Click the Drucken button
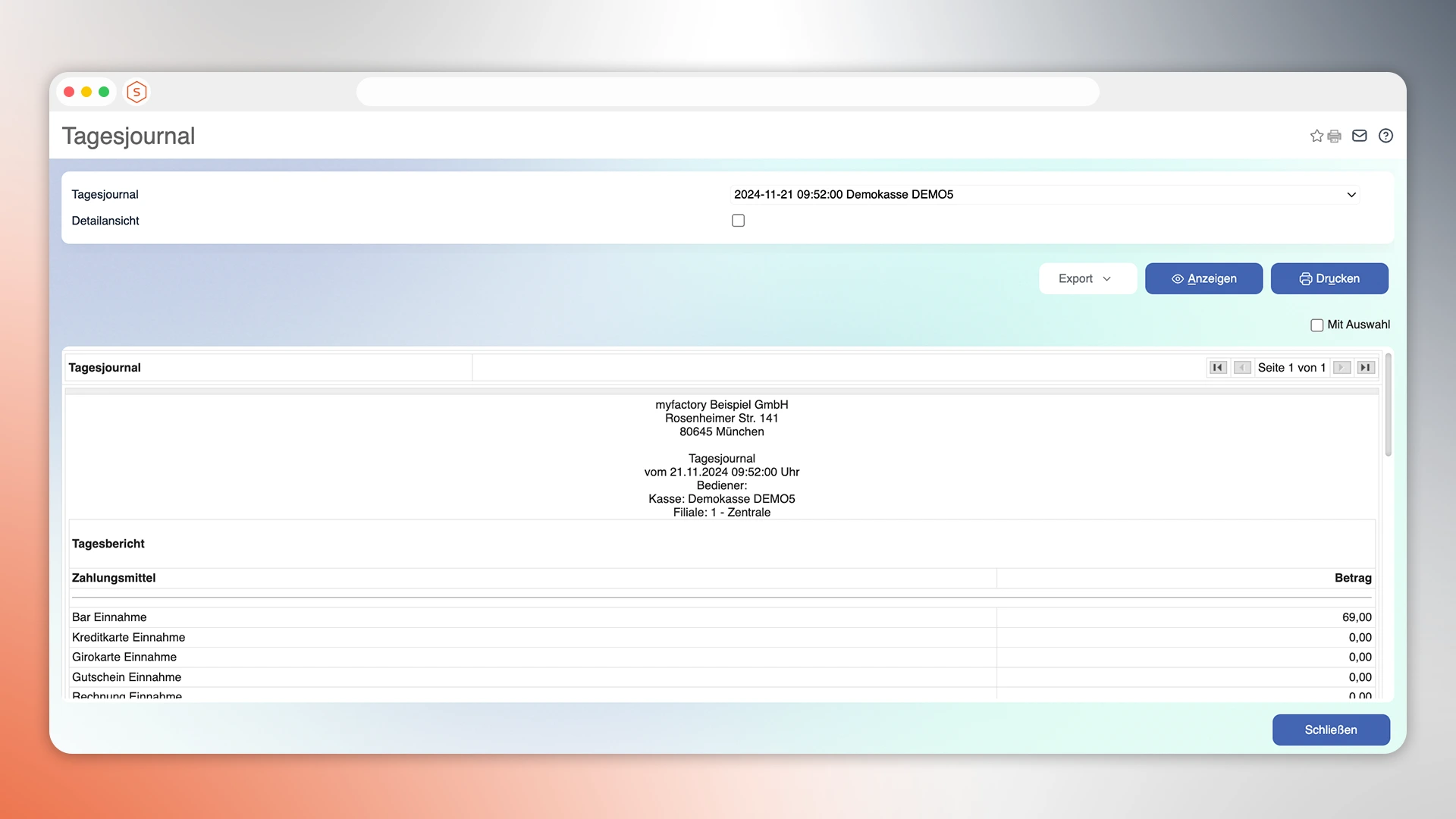1456x819 pixels. [x=1329, y=278]
